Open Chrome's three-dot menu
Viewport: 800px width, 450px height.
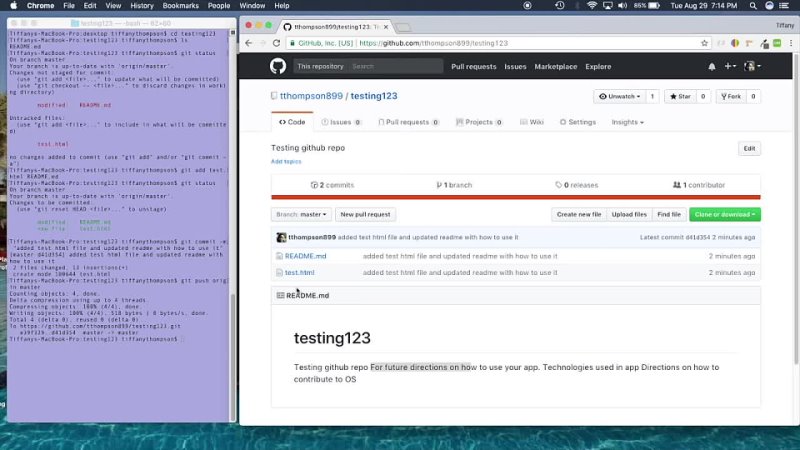[791, 43]
